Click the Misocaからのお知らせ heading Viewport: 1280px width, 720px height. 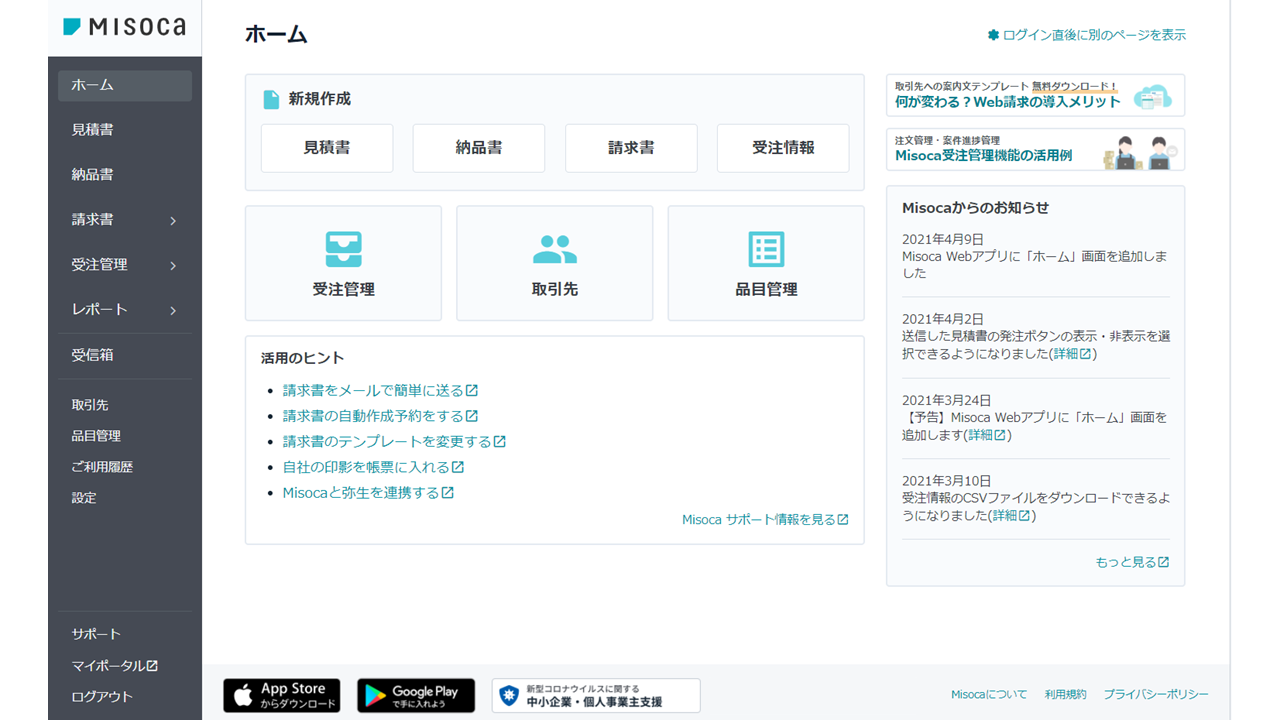pyautogui.click(x=976, y=208)
